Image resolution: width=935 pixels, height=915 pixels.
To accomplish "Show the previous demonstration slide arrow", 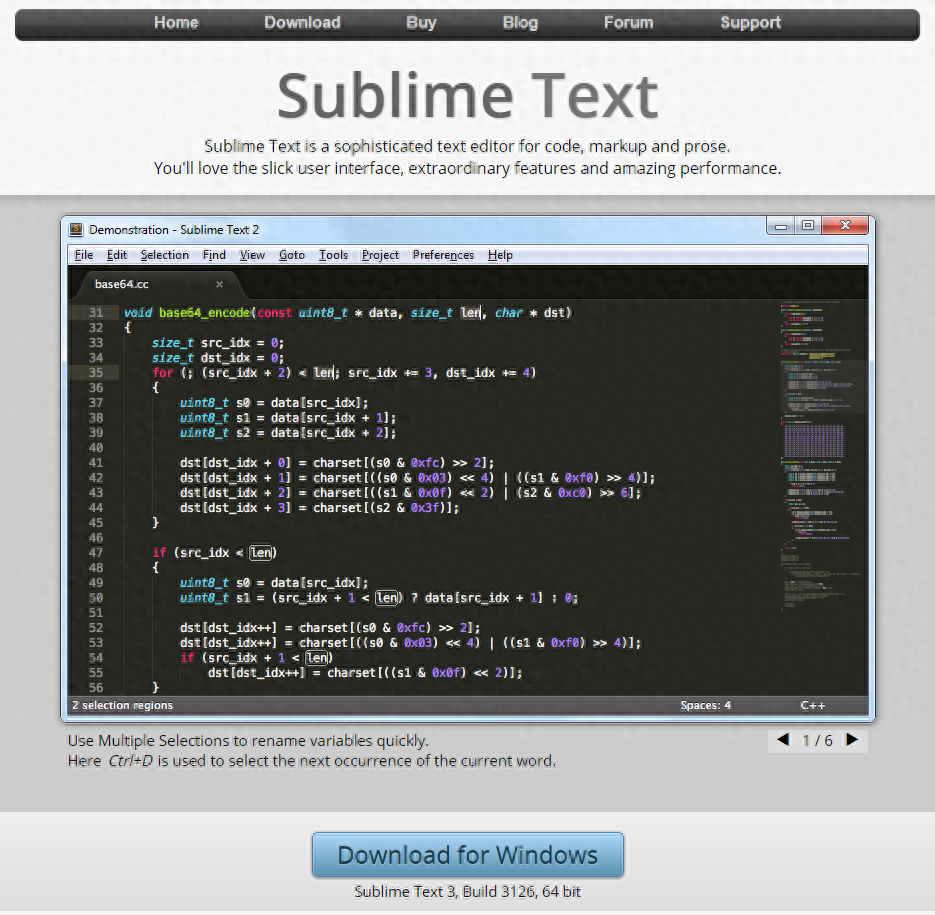I will [783, 740].
